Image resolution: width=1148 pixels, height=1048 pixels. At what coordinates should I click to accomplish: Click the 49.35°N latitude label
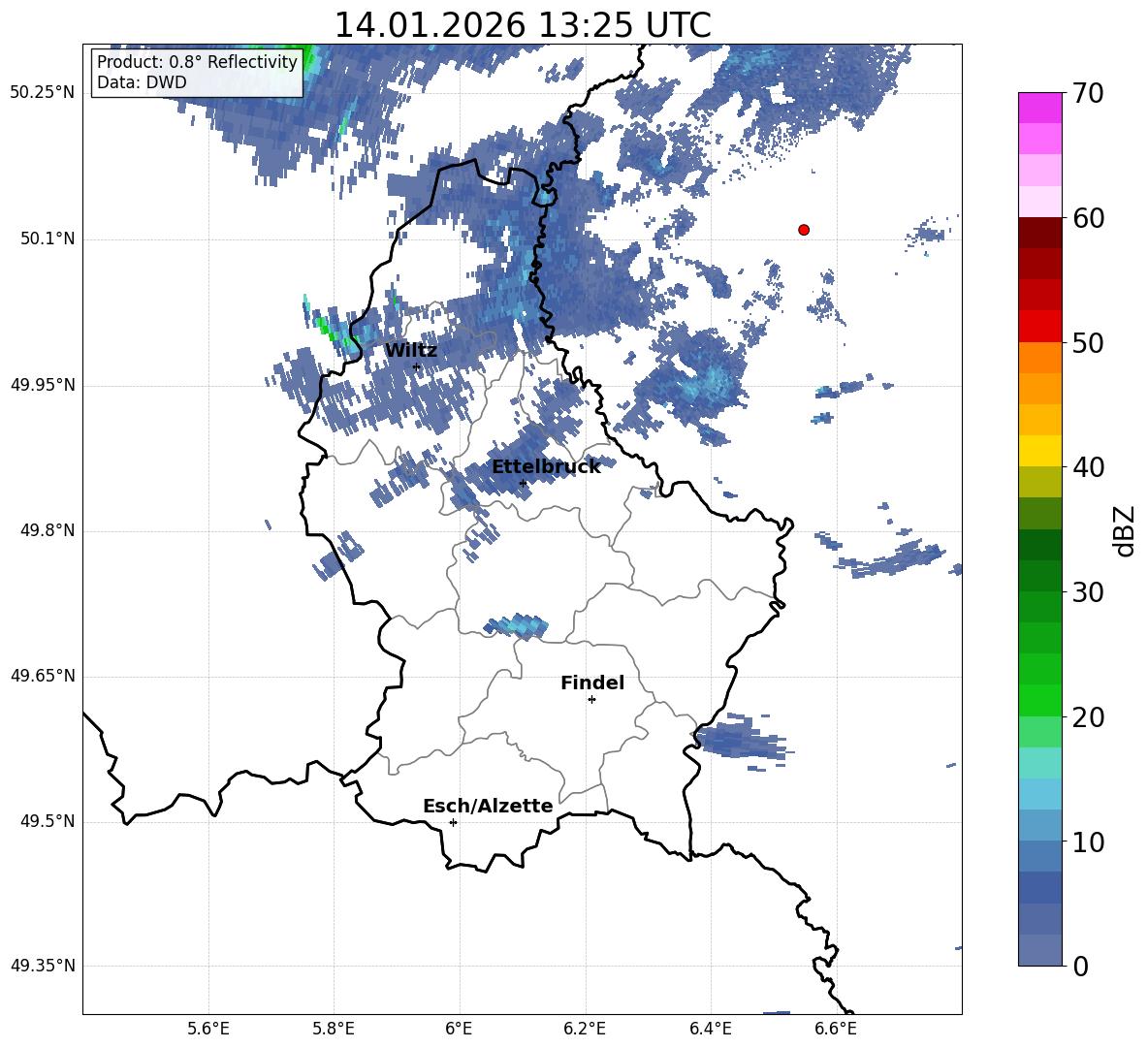click(x=43, y=966)
